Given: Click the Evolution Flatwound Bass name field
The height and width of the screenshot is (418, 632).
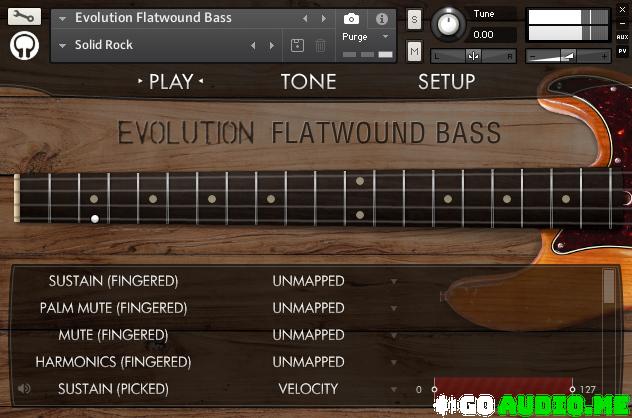Looking at the screenshot, I should [x=154, y=18].
